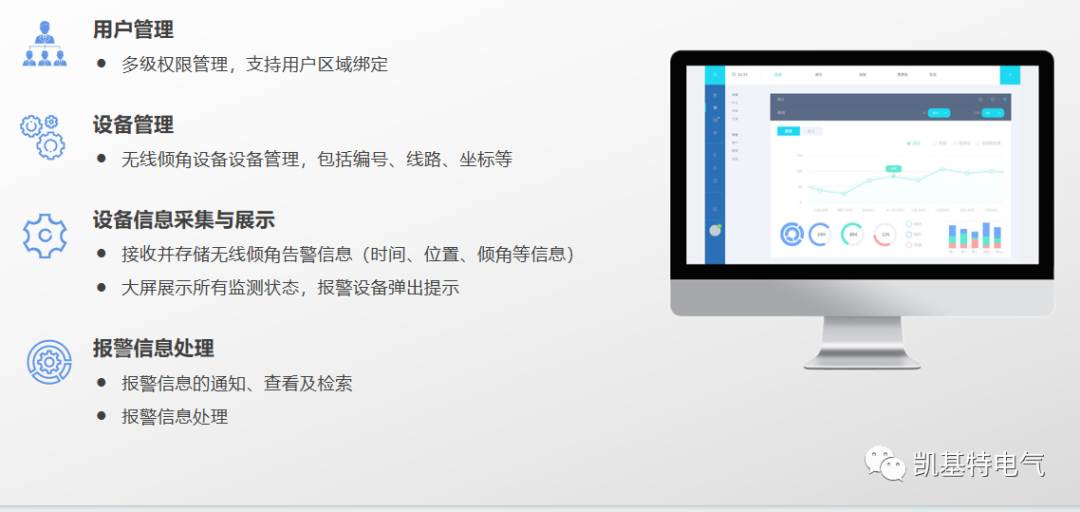Screen dimensions: 1080x512
Task: Click the plus button at dashboard top-right
Action: click(1010, 75)
